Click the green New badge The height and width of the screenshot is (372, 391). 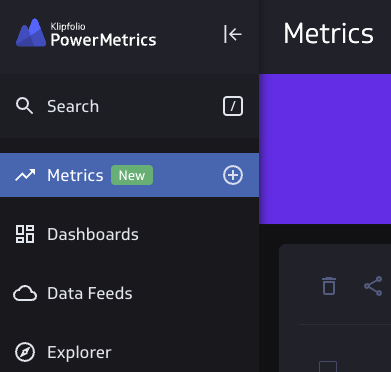(x=132, y=175)
